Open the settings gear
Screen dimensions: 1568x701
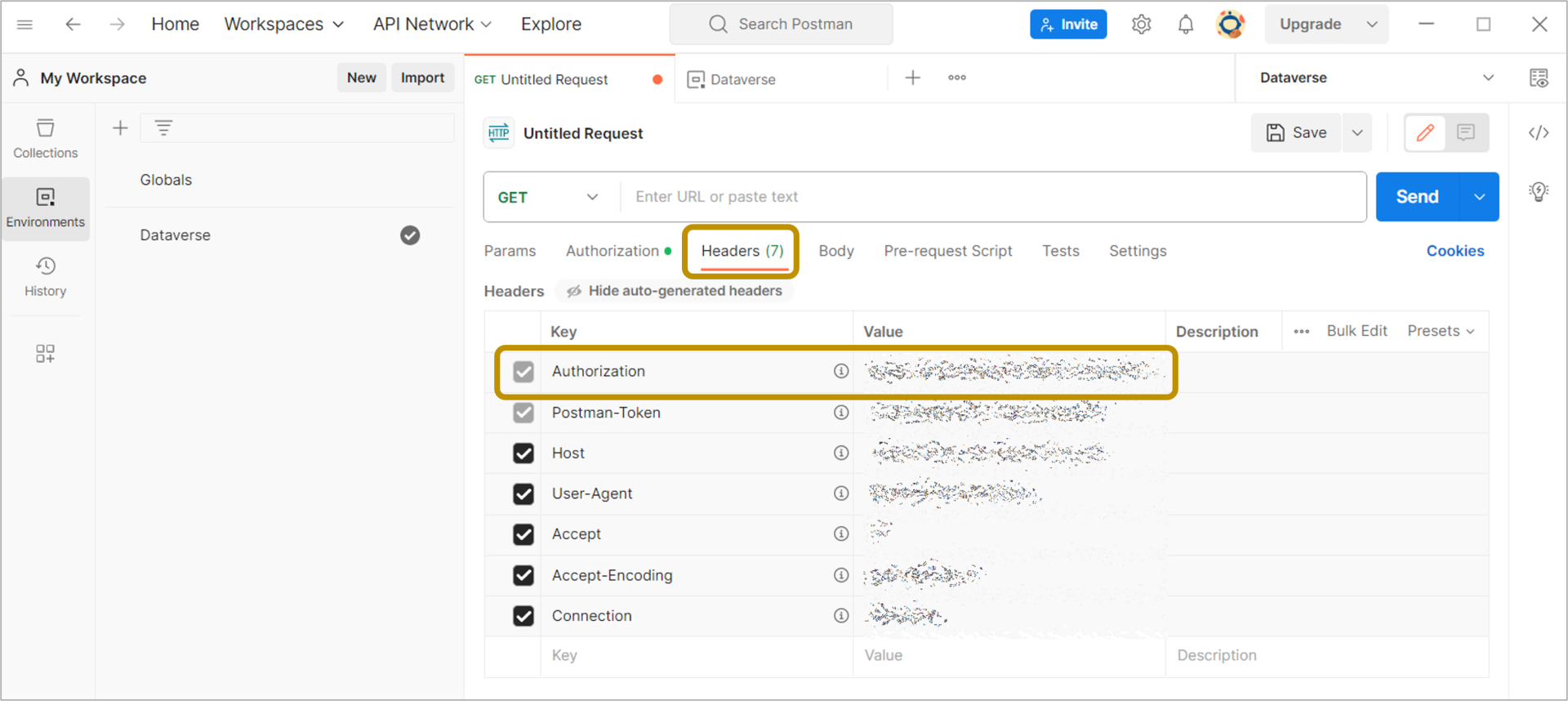(x=1142, y=25)
